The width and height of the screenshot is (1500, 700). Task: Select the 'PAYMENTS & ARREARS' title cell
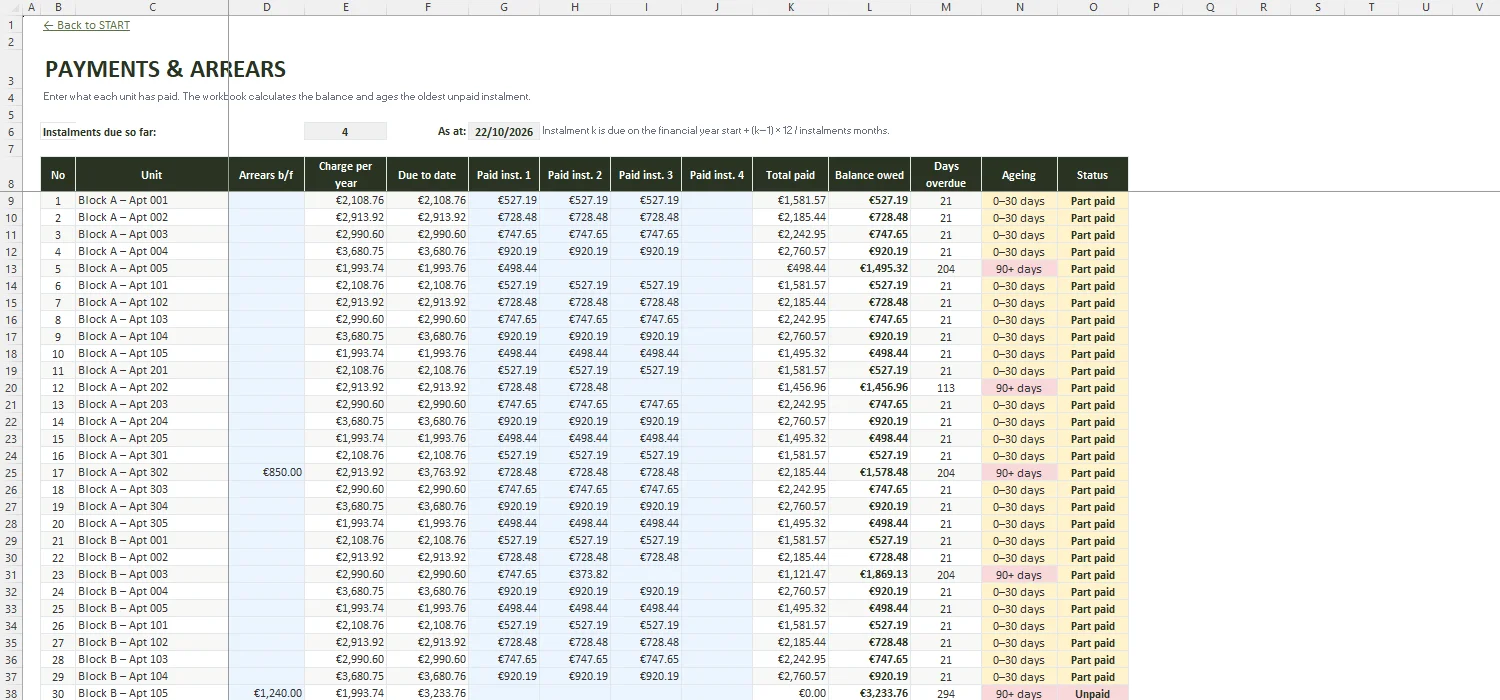click(166, 70)
